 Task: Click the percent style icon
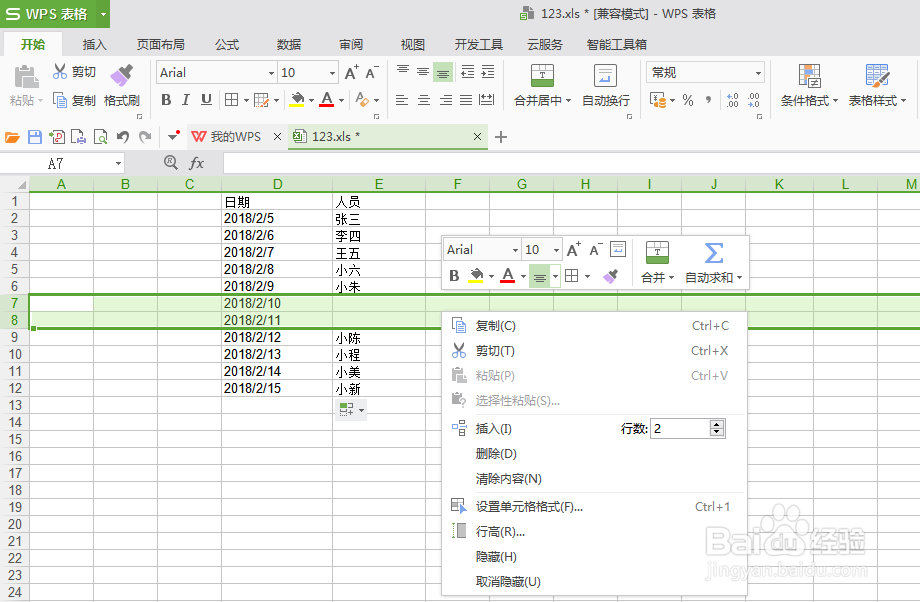[x=686, y=100]
